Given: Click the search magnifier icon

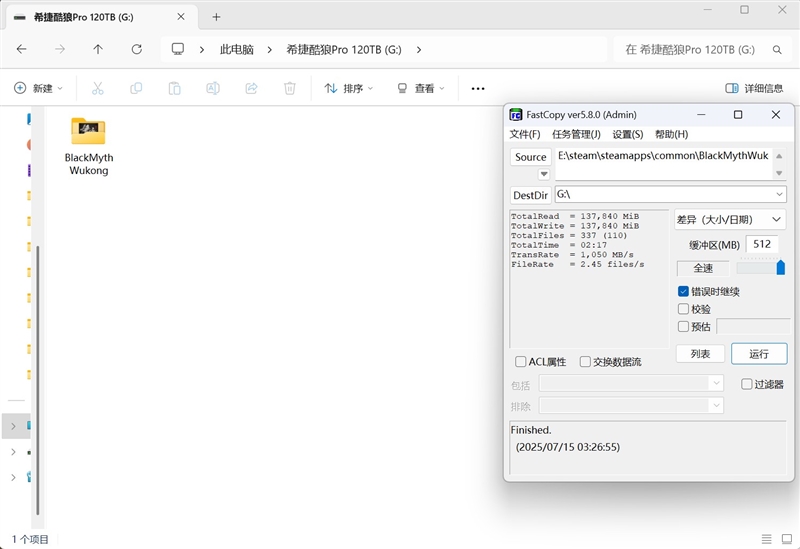Looking at the screenshot, I should pyautogui.click(x=777, y=49).
